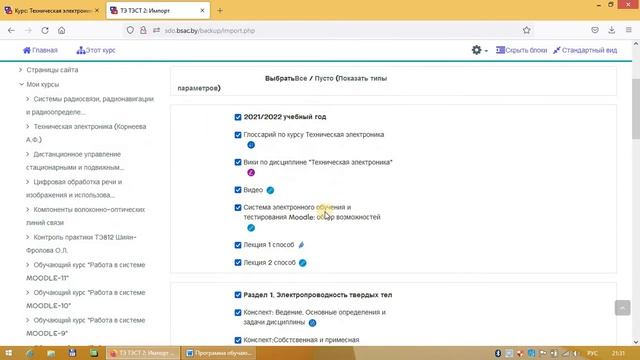Close the ТЭ ТЭСТ 2: Импорт tab

202,11
